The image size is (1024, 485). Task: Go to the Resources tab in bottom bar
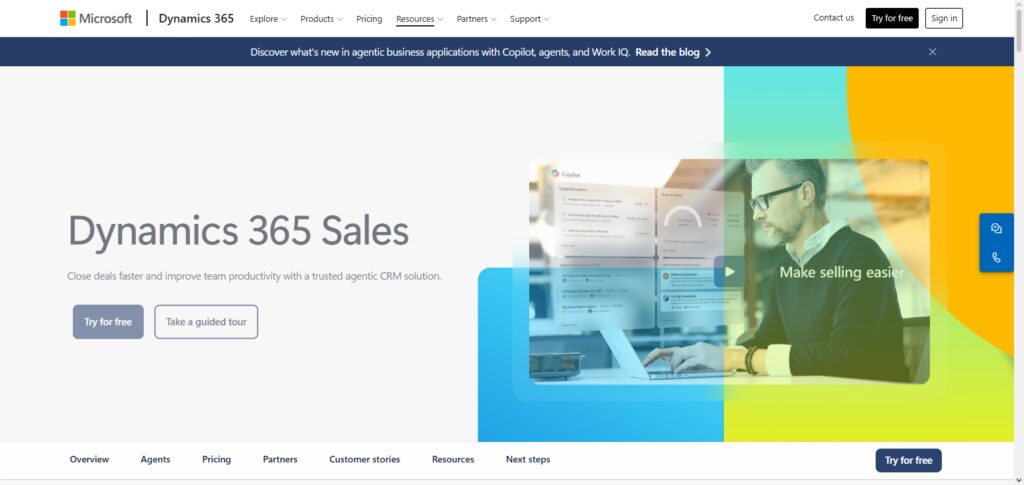[x=453, y=460]
